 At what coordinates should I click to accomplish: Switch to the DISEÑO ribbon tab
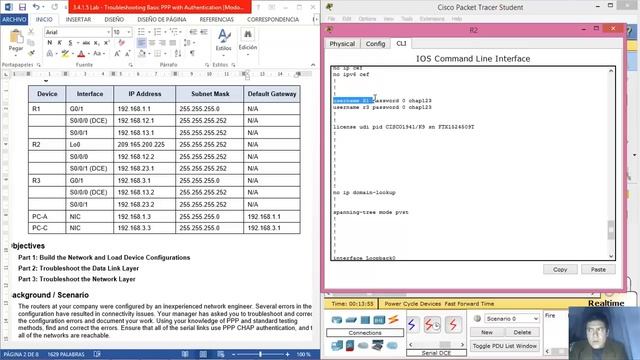pyautogui.click(x=114, y=19)
